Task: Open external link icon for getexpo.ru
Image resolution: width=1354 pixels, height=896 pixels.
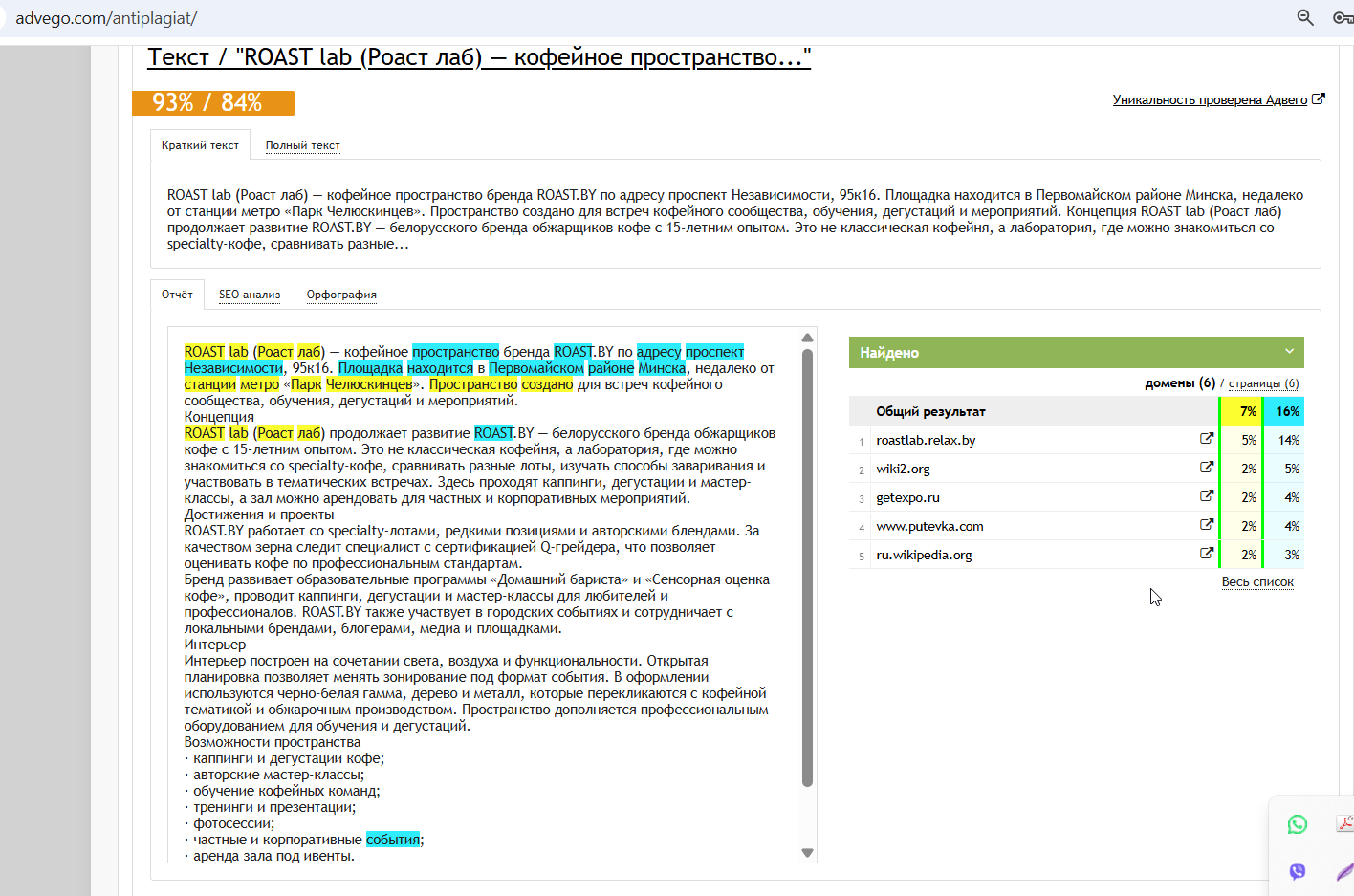Action: [1207, 496]
